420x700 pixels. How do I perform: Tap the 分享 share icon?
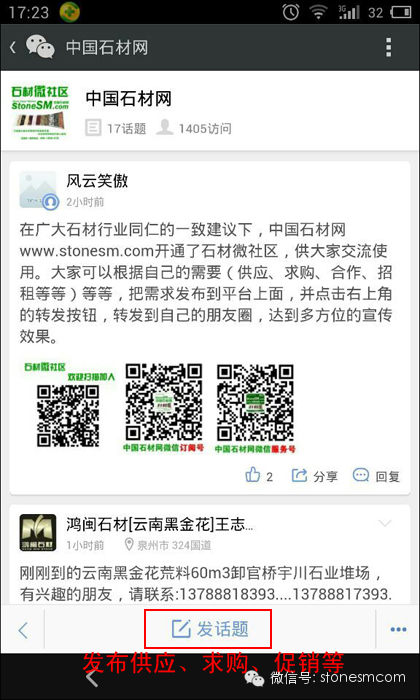tap(299, 475)
